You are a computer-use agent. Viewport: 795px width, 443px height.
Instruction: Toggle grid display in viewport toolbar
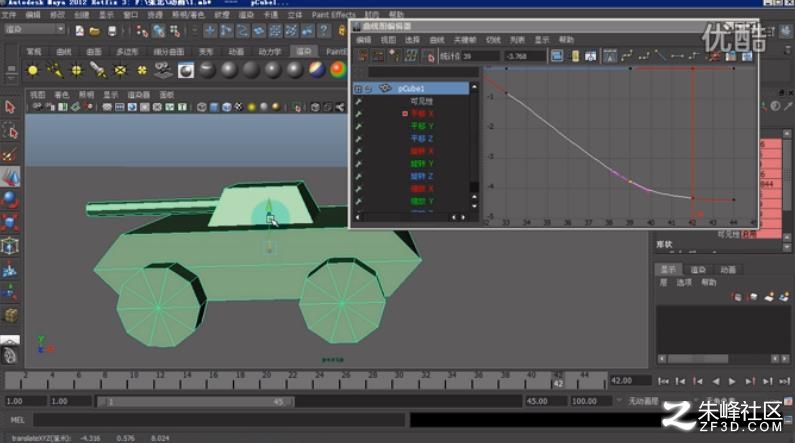coord(107,107)
